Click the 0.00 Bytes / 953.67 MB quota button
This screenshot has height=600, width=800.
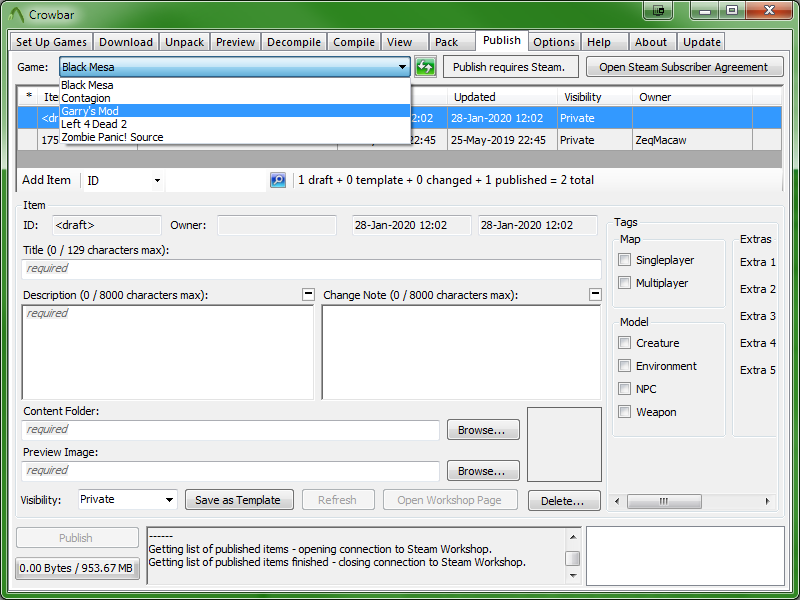tap(78, 568)
